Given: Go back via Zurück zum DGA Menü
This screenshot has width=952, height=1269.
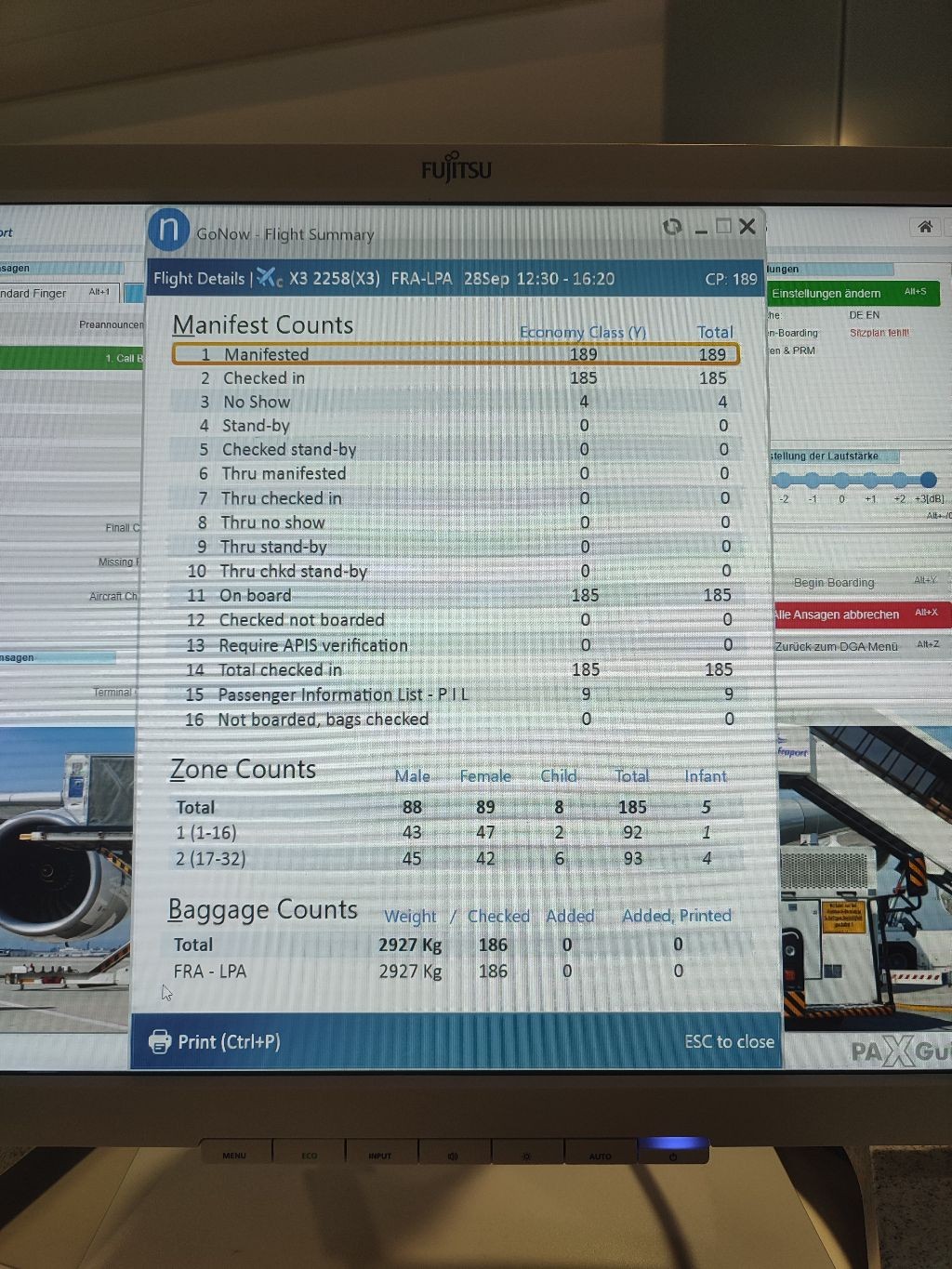Looking at the screenshot, I should pyautogui.click(x=836, y=646).
